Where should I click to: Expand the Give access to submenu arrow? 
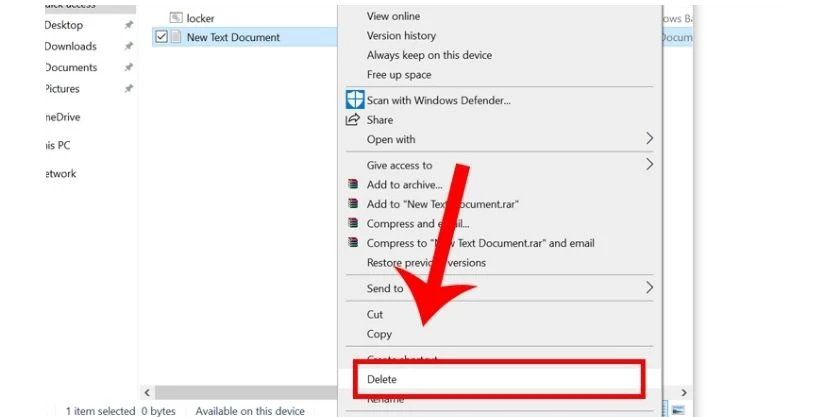pyautogui.click(x=649, y=164)
